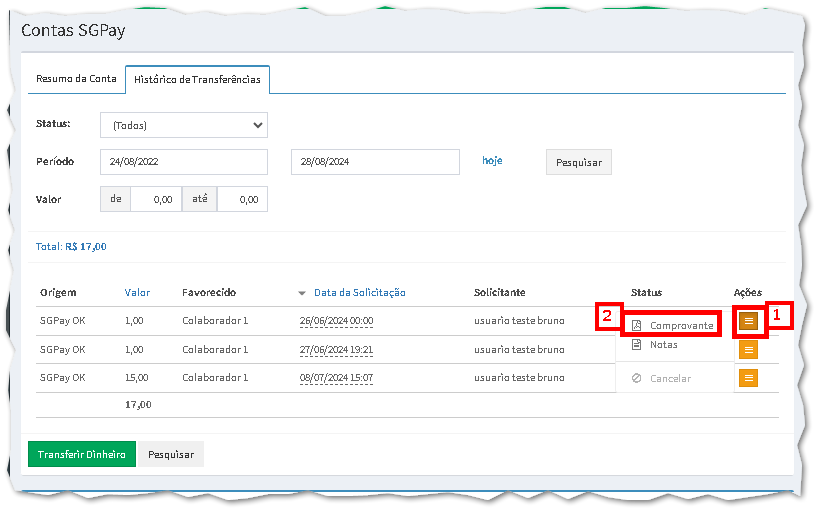Click SGPay OK in the 26/06/2024 row
This screenshot has height=510, width=817.
coord(63,321)
